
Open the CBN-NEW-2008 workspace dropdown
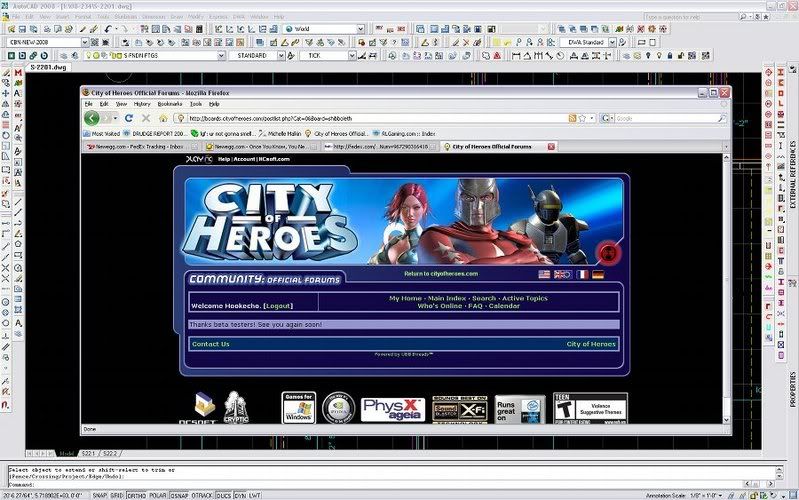tap(85, 42)
